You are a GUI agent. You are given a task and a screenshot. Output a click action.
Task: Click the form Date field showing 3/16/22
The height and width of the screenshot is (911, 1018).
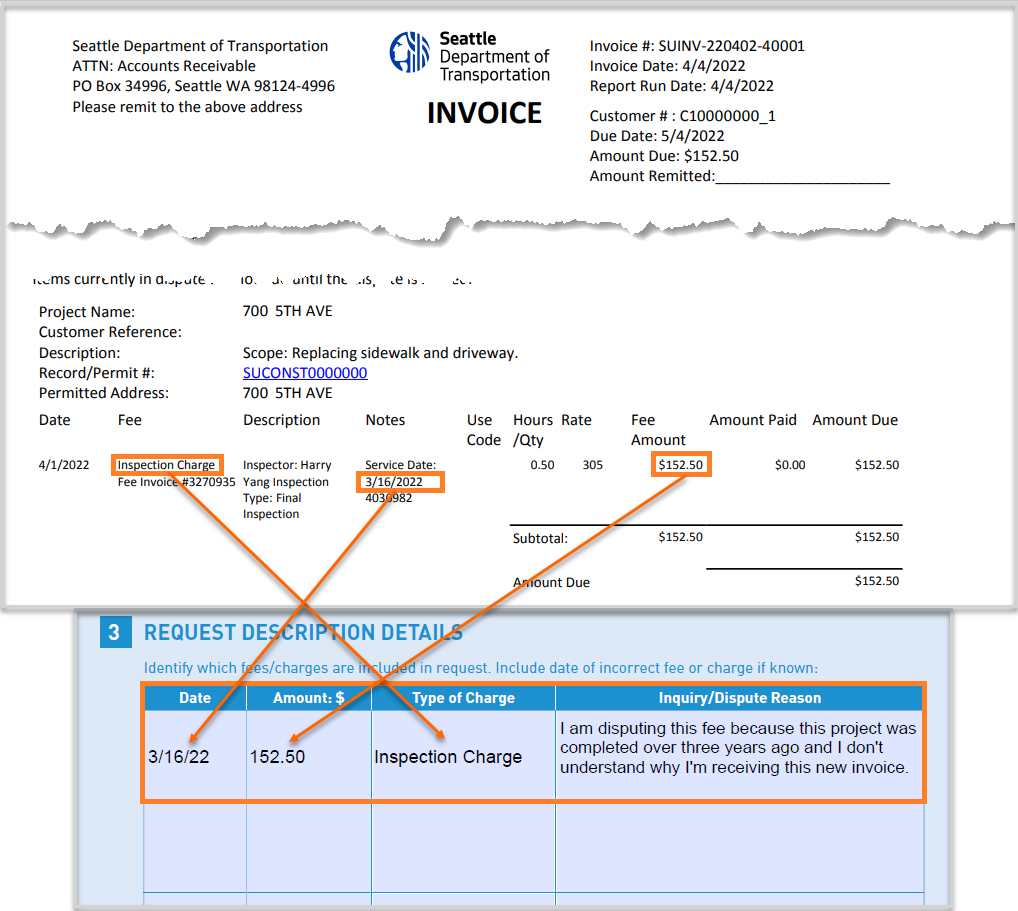pyautogui.click(x=195, y=756)
